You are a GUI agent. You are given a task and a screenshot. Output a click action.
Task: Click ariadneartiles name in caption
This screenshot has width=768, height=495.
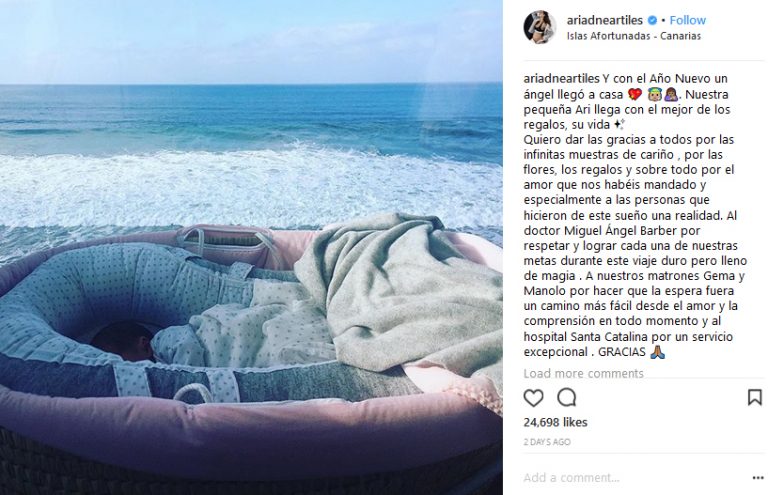(561, 78)
